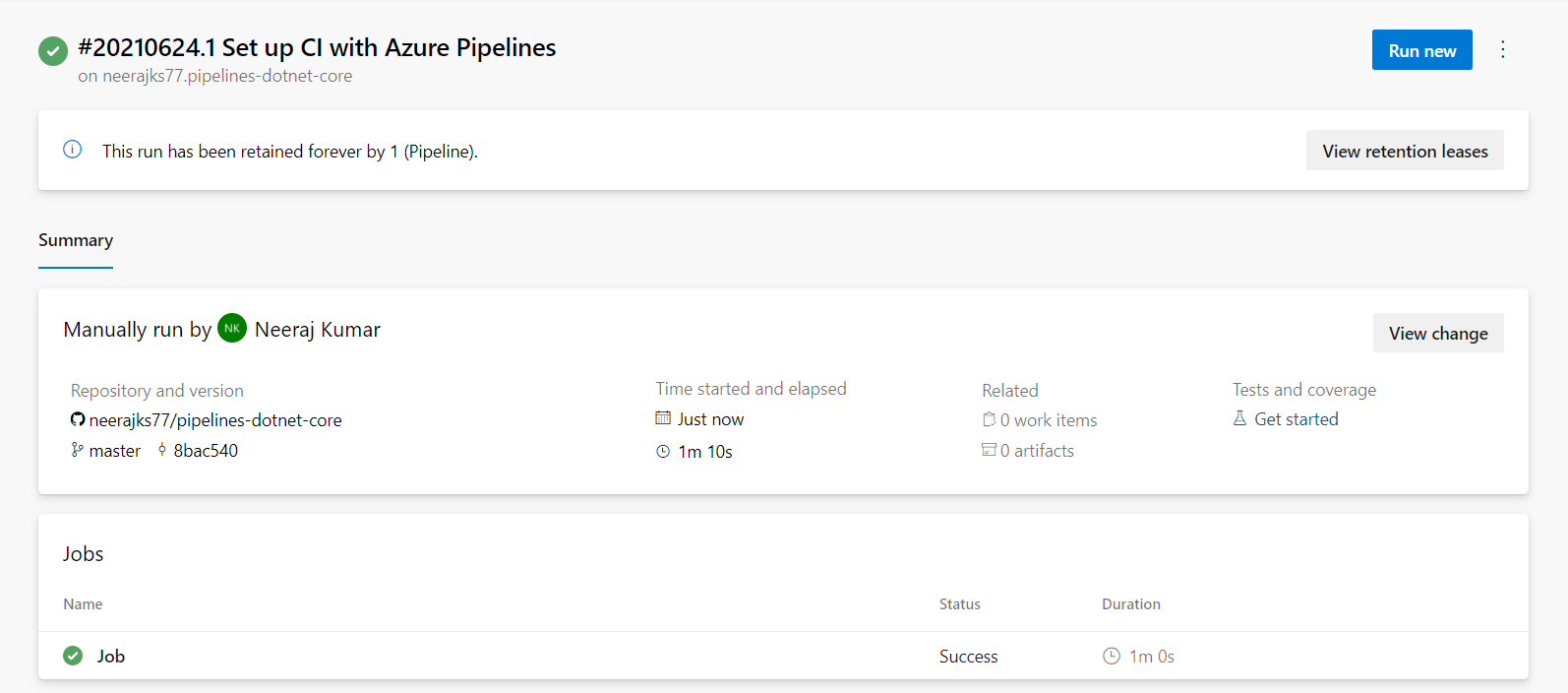Open the neerajks77/pipelines-dotnet-core repository link
Image resolution: width=1568 pixels, height=693 pixels.
[x=215, y=420]
